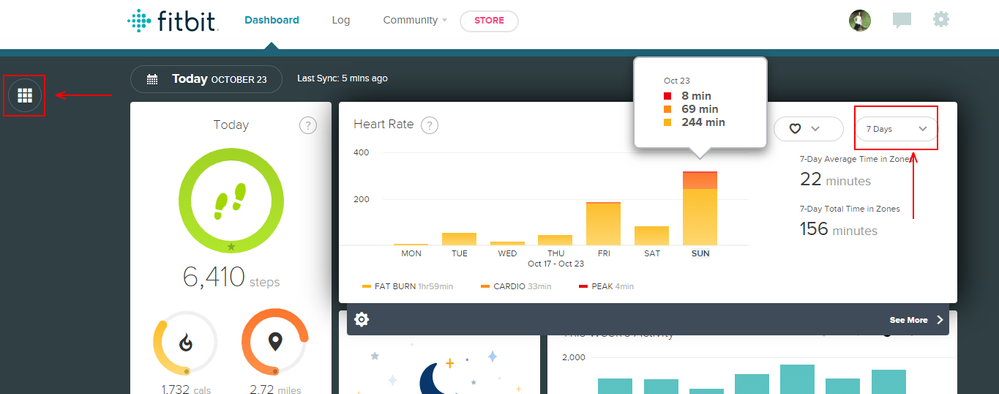This screenshot has width=999, height=394.
Task: Click the calendar icon beside Today
Action: (152, 80)
